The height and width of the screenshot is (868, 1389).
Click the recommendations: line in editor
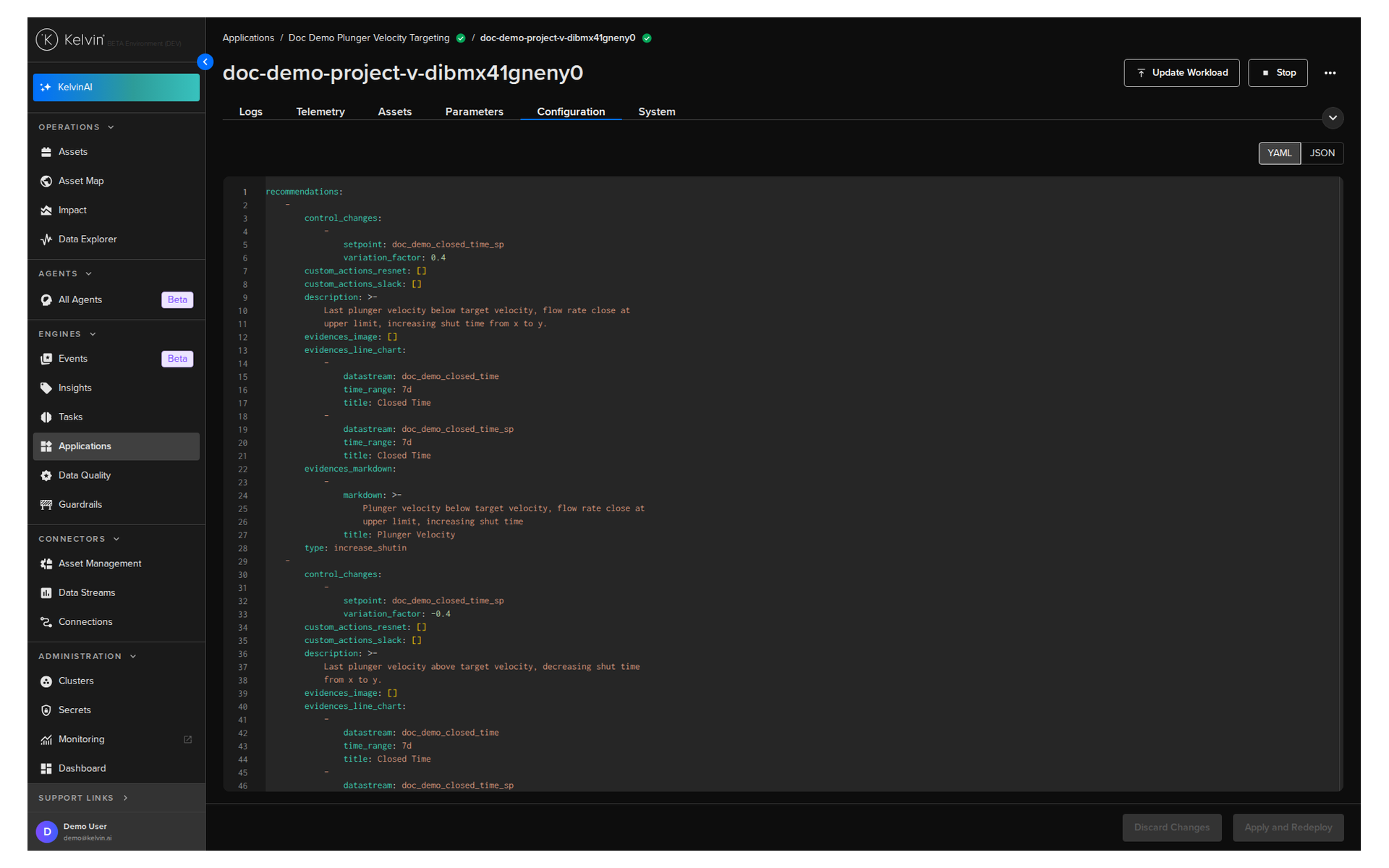coord(304,192)
